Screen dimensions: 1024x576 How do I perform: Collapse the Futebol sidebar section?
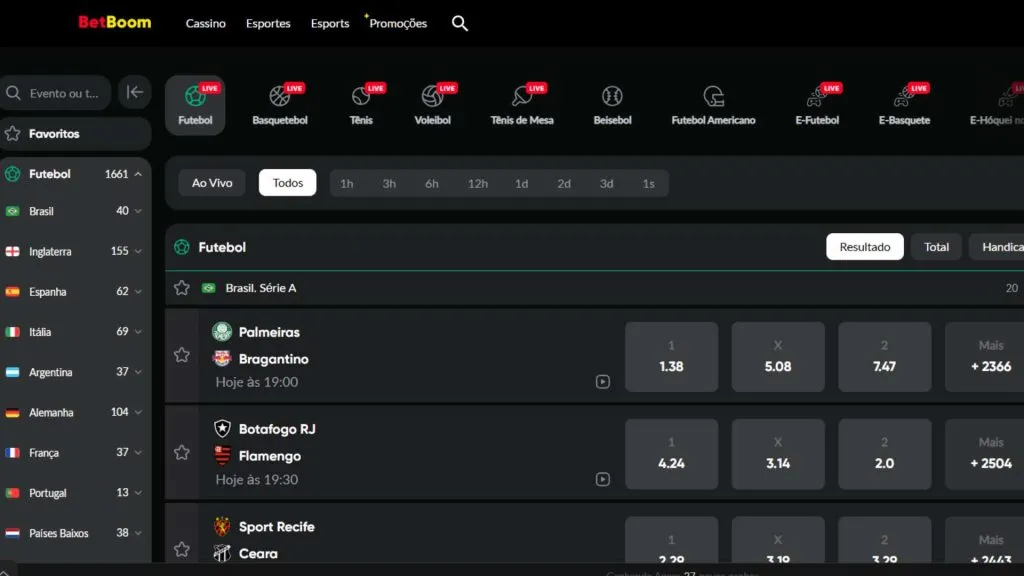136,173
